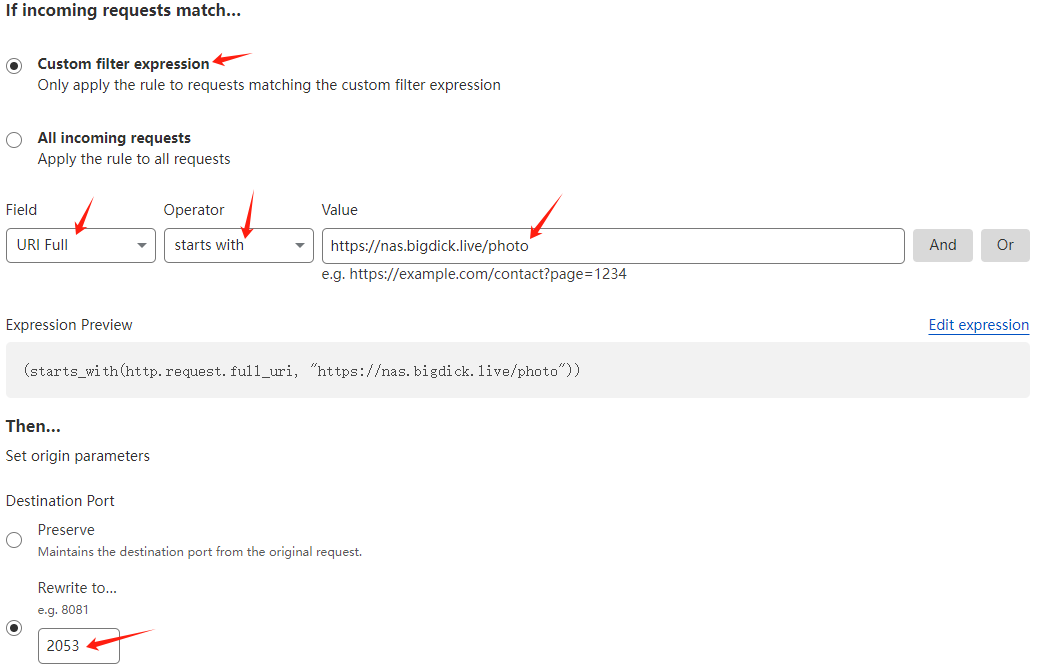Select the Preserve destination port option
The image size is (1038, 669).
click(x=14, y=539)
